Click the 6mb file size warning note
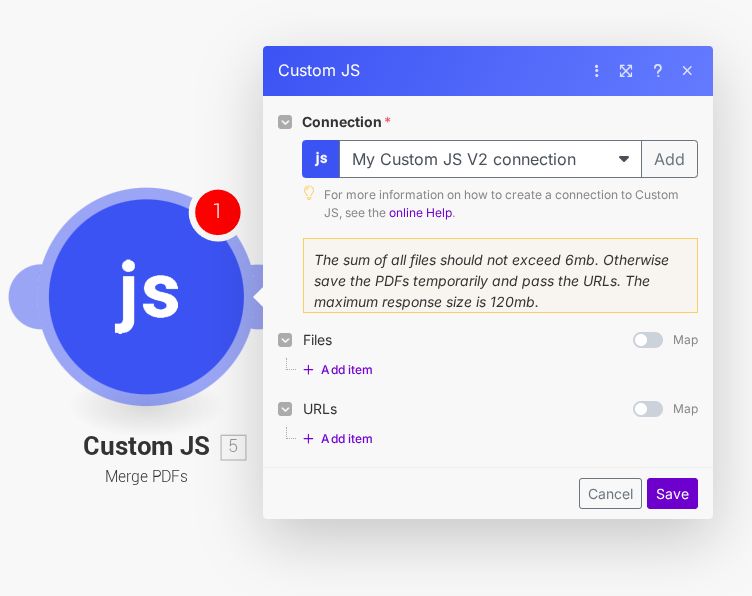 pyautogui.click(x=500, y=276)
